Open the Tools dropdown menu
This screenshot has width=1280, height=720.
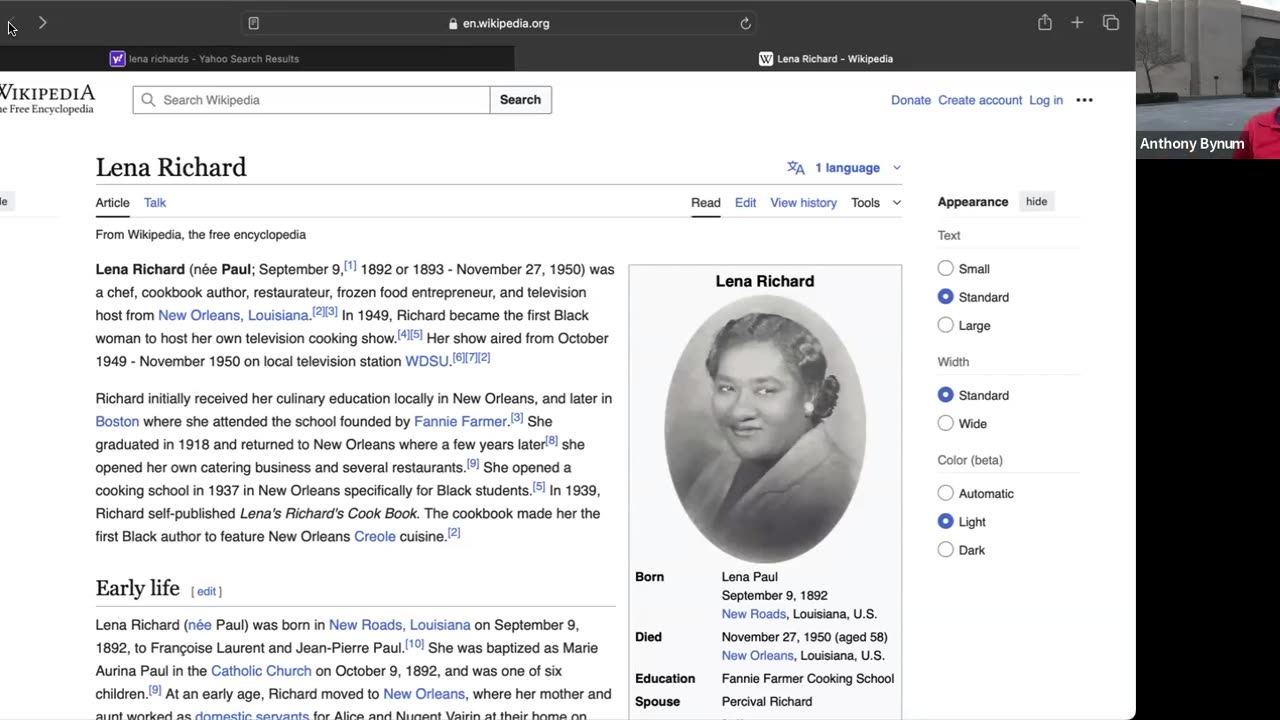click(x=876, y=202)
